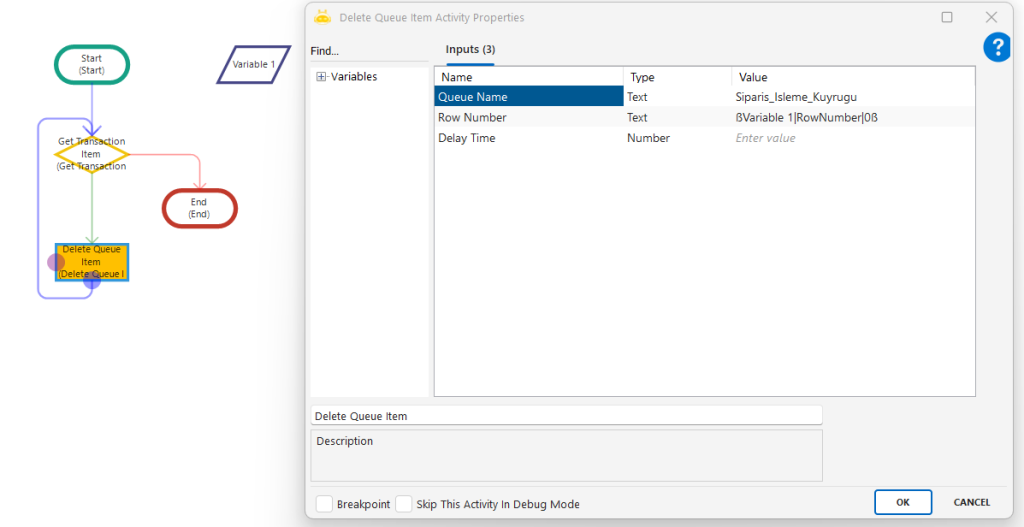The image size is (1024, 527).
Task: Select the red End node
Action: pos(199,208)
